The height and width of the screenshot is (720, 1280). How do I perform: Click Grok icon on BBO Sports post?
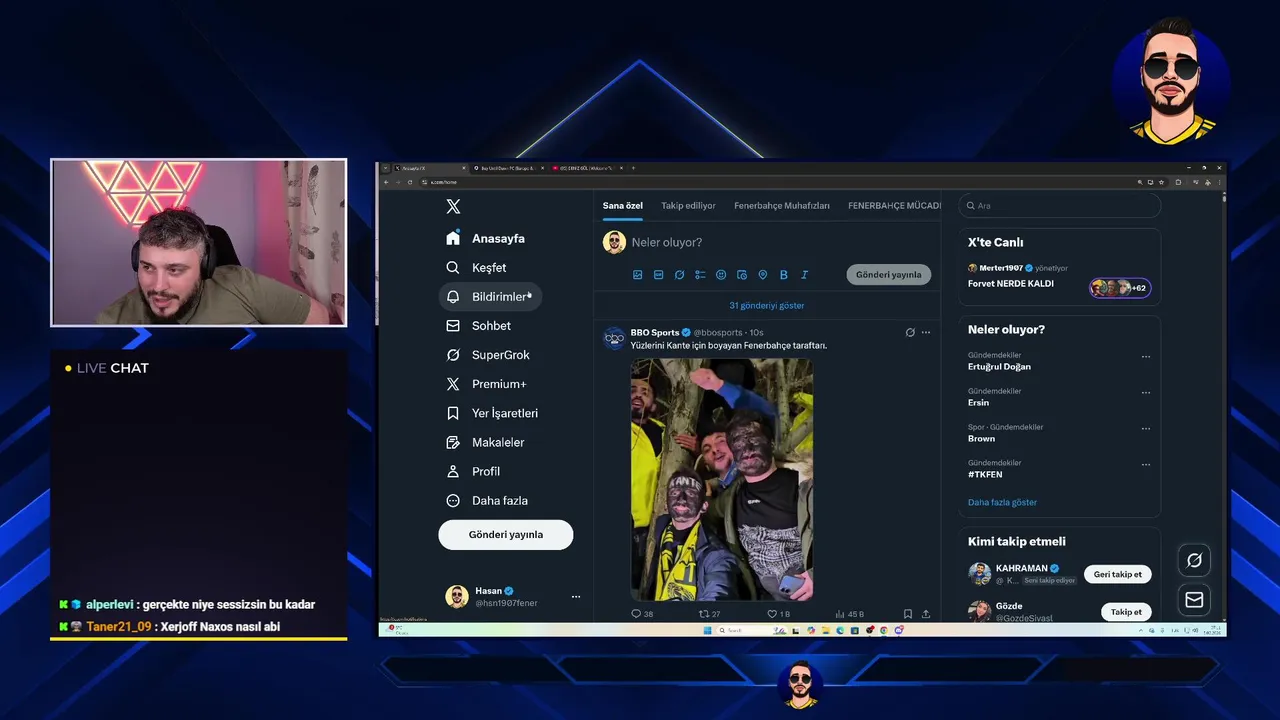[910, 332]
